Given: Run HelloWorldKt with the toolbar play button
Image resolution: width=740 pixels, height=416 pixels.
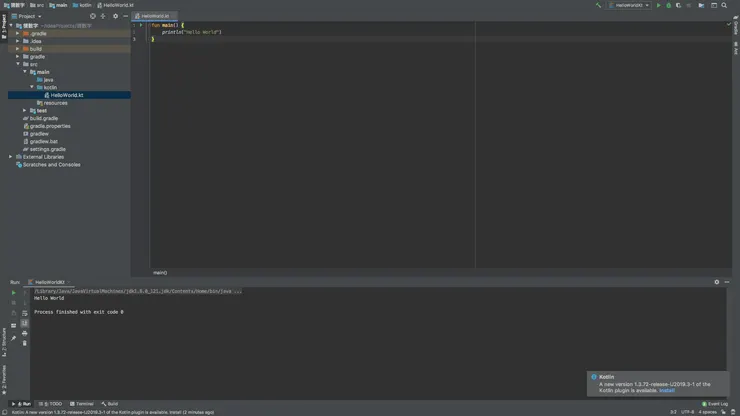Looking at the screenshot, I should point(659,5).
